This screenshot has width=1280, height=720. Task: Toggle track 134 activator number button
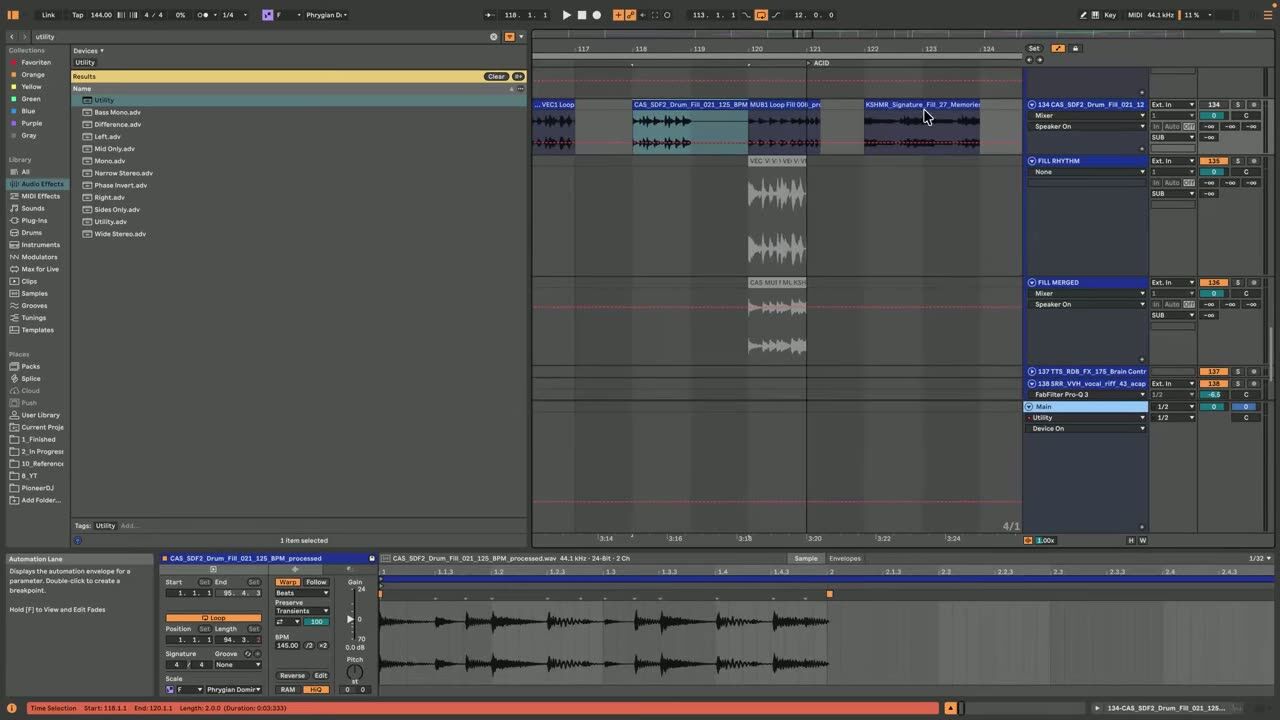coord(1214,104)
